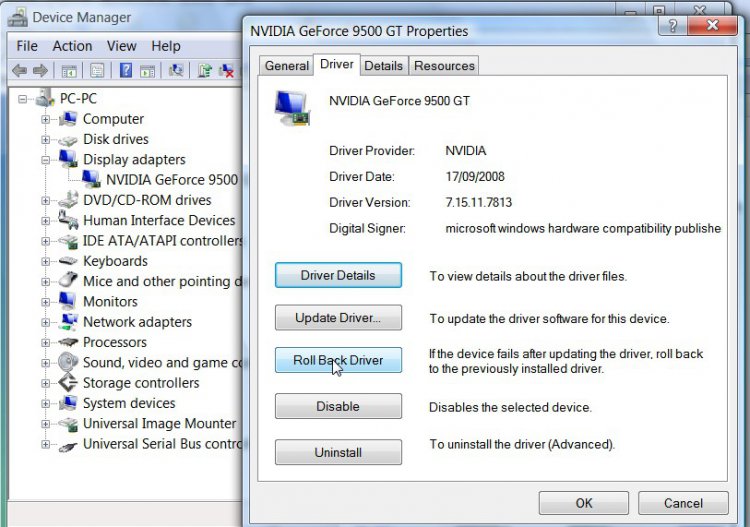Image resolution: width=750 pixels, height=527 pixels.
Task: Collapse the PC-PC root node
Action: [22, 99]
